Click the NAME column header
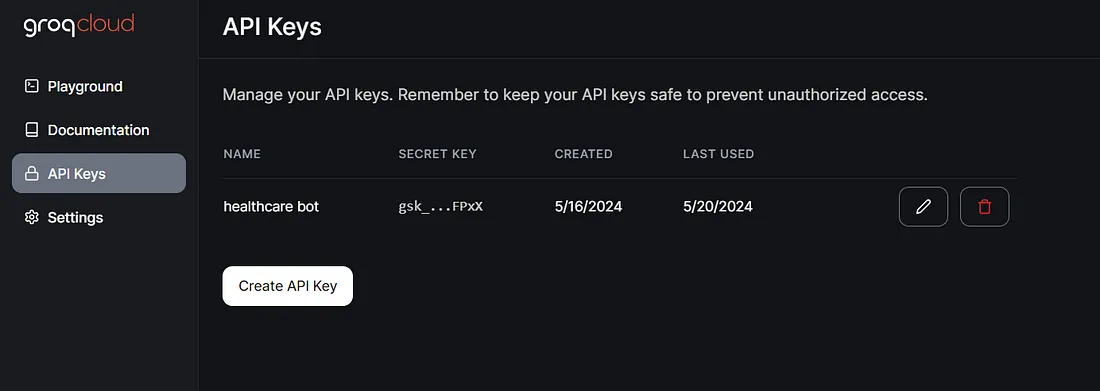 (242, 154)
